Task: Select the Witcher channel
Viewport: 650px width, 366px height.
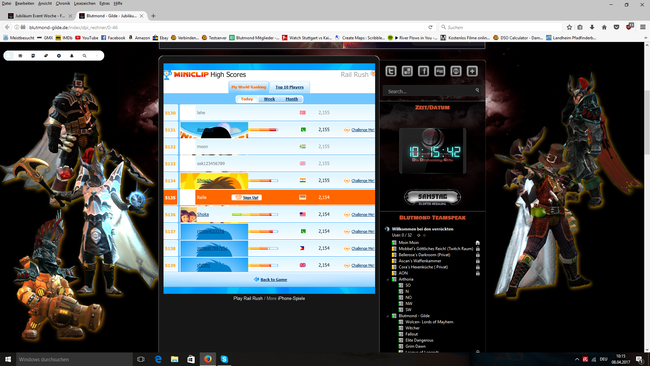Action: (412, 328)
